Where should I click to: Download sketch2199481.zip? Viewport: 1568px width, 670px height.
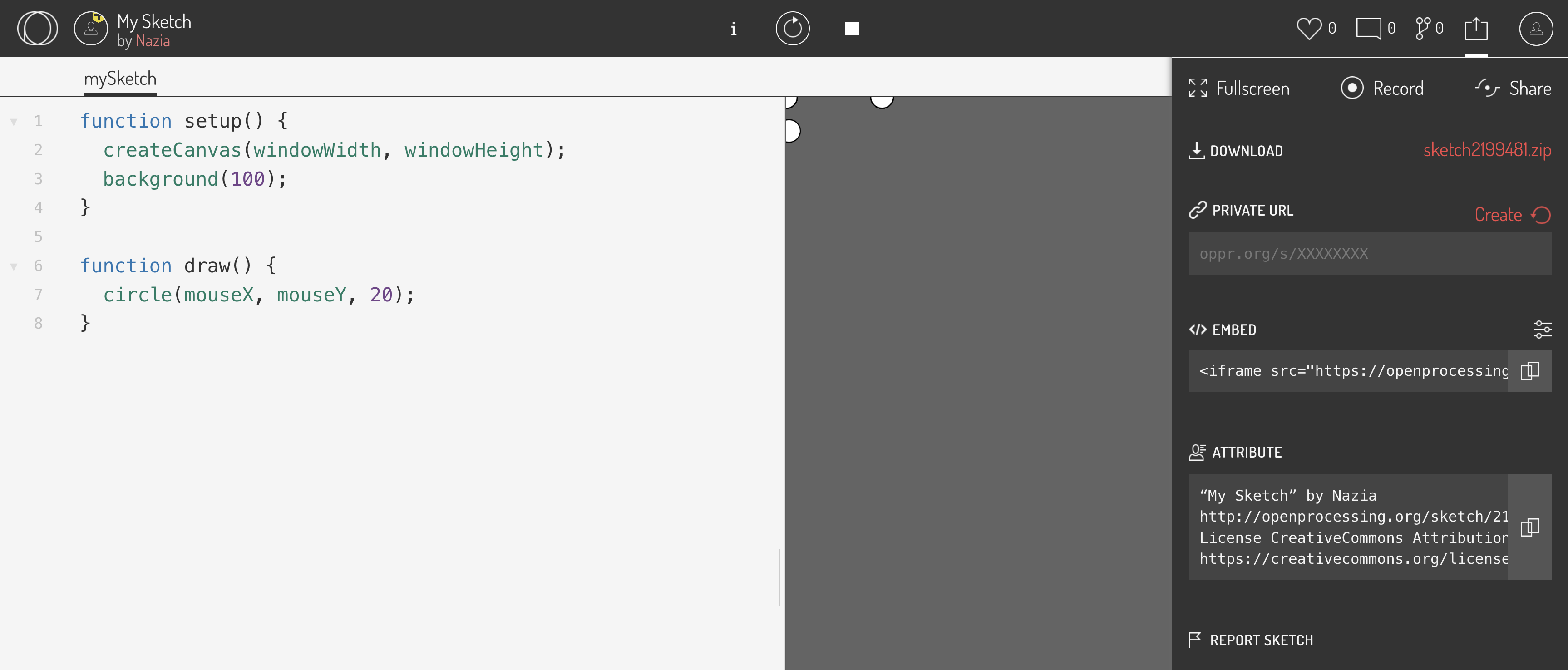pos(1487,150)
